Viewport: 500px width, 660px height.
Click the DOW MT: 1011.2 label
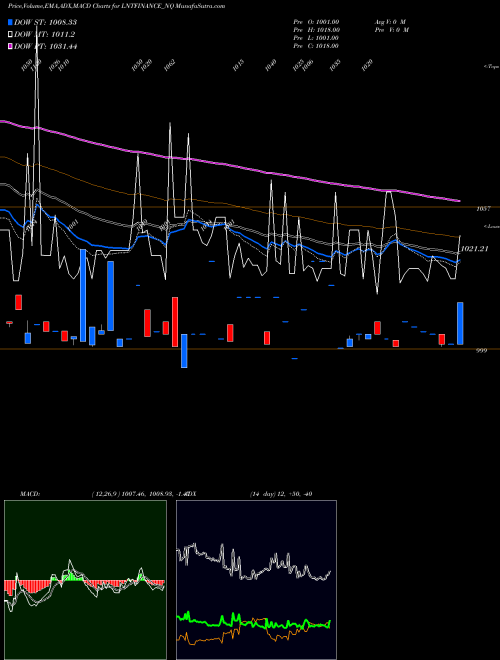pos(45,35)
